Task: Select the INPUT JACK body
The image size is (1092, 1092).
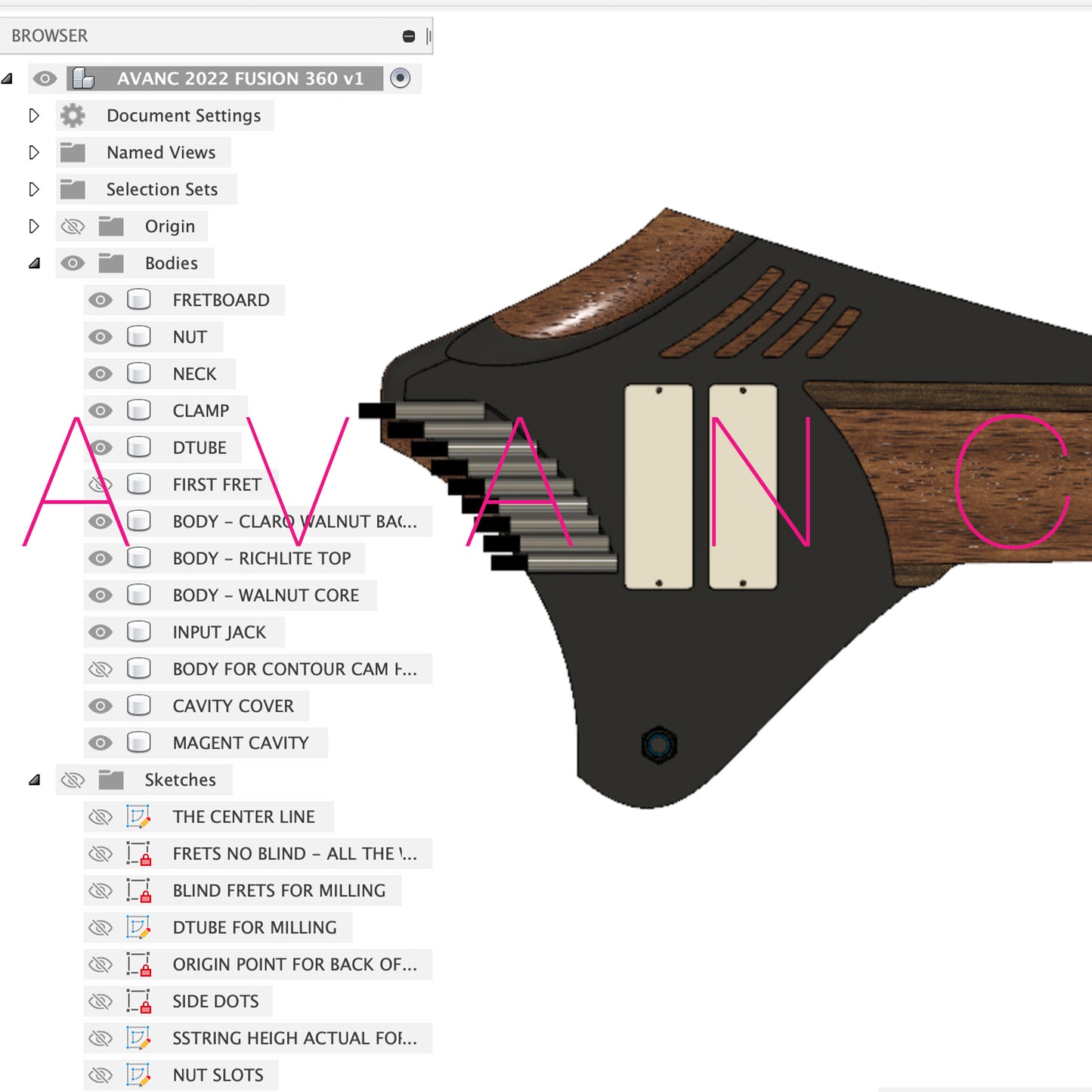Action: pos(219,633)
